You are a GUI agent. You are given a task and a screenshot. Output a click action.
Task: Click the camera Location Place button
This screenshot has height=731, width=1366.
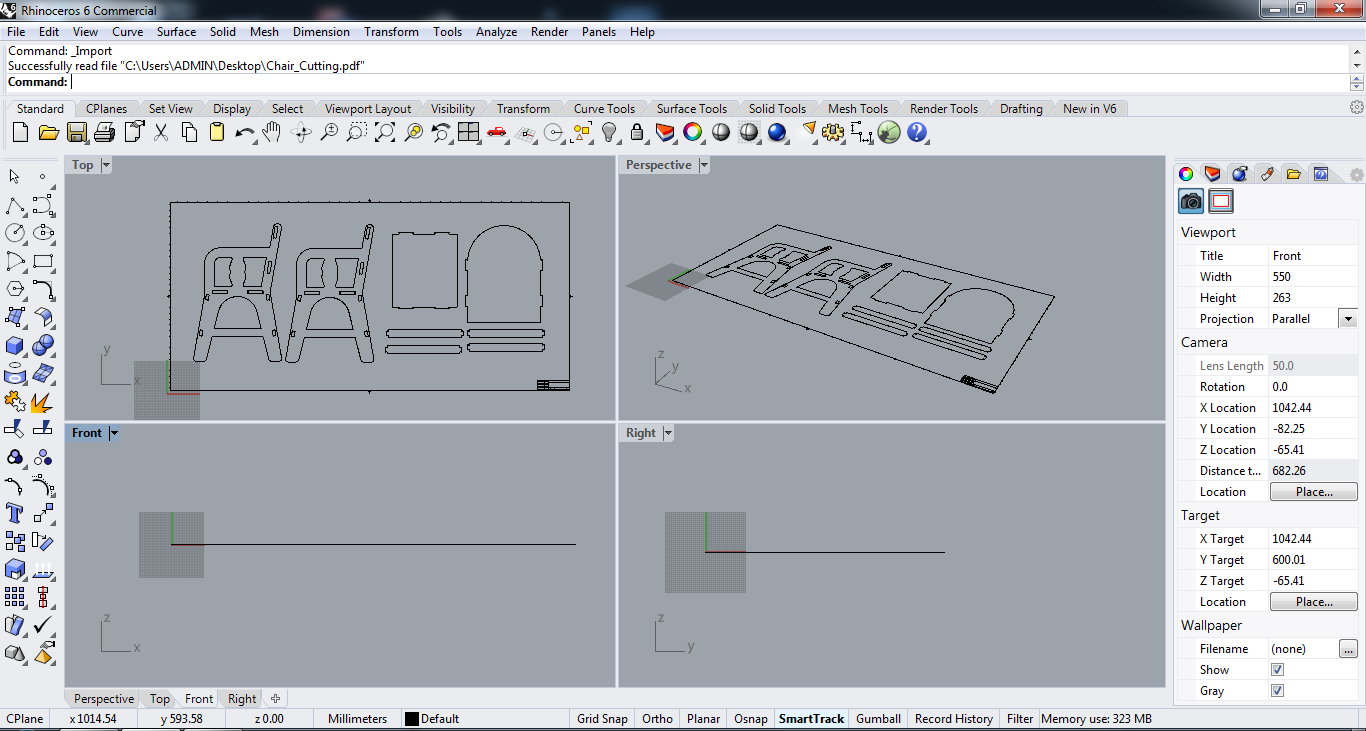1313,492
